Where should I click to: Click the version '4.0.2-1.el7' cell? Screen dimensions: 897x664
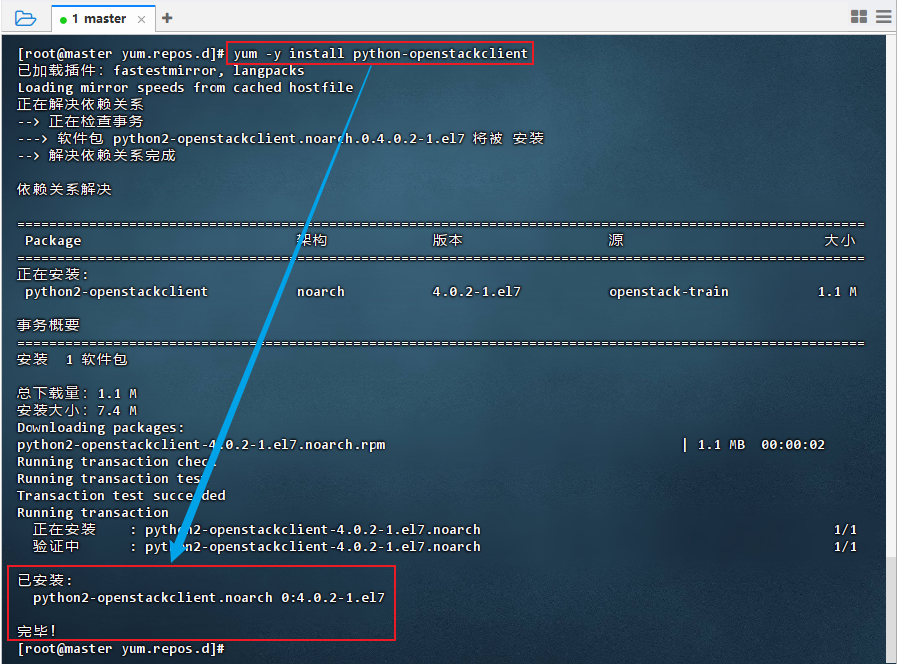pos(477,292)
